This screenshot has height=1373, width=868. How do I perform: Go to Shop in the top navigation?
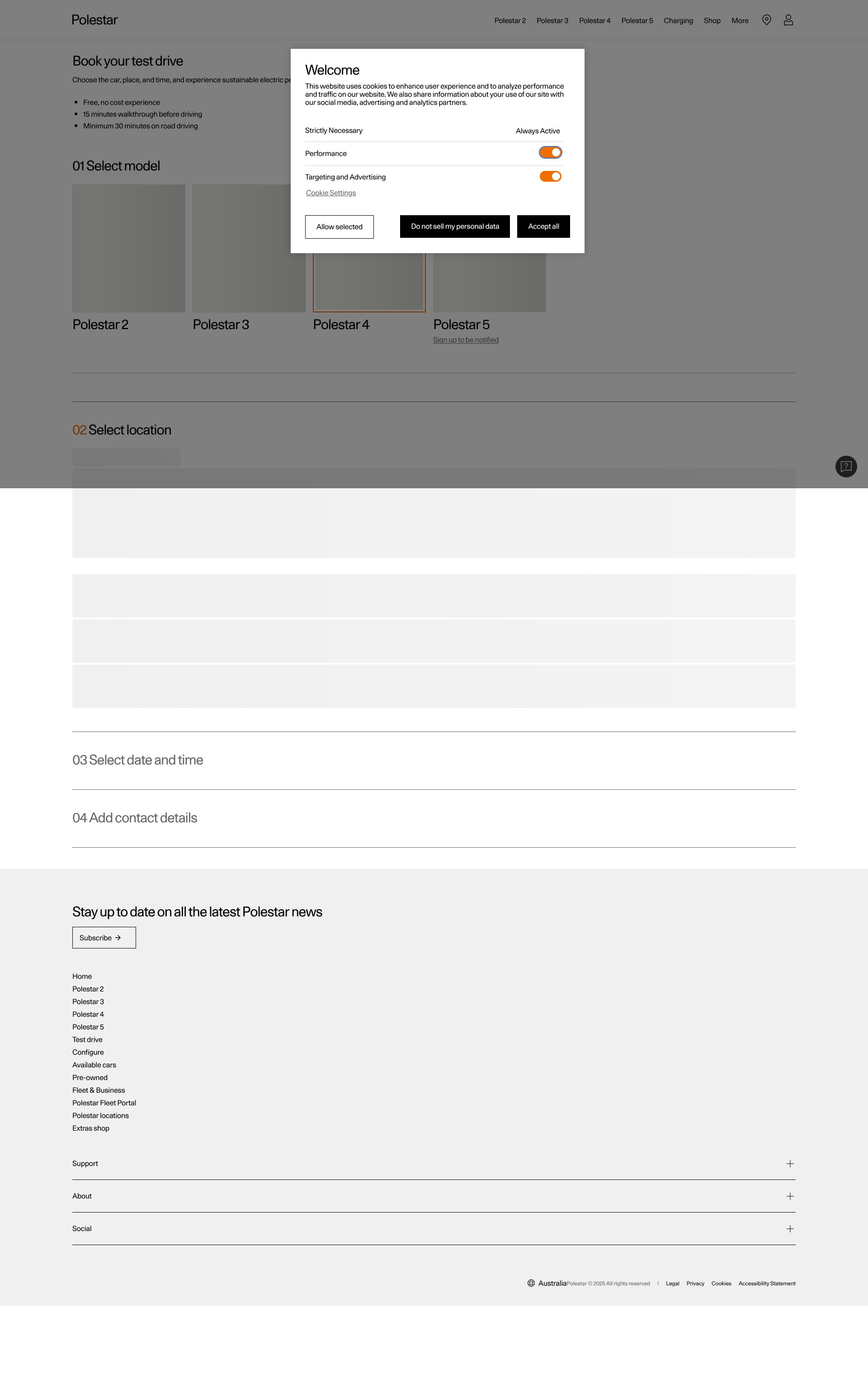point(712,20)
